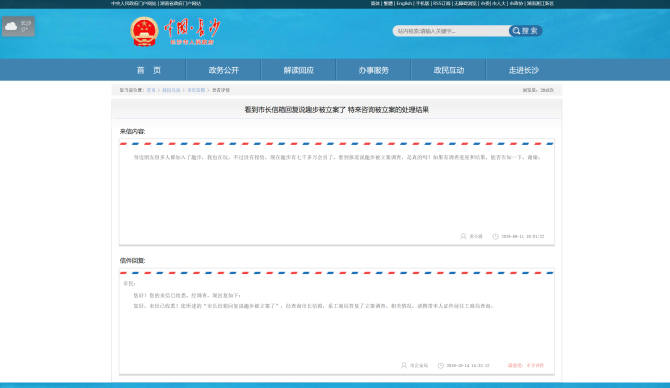Image resolution: width=670 pixels, height=388 pixels.
Task: Click the clock icon beside the reply date
Action: coord(441,365)
